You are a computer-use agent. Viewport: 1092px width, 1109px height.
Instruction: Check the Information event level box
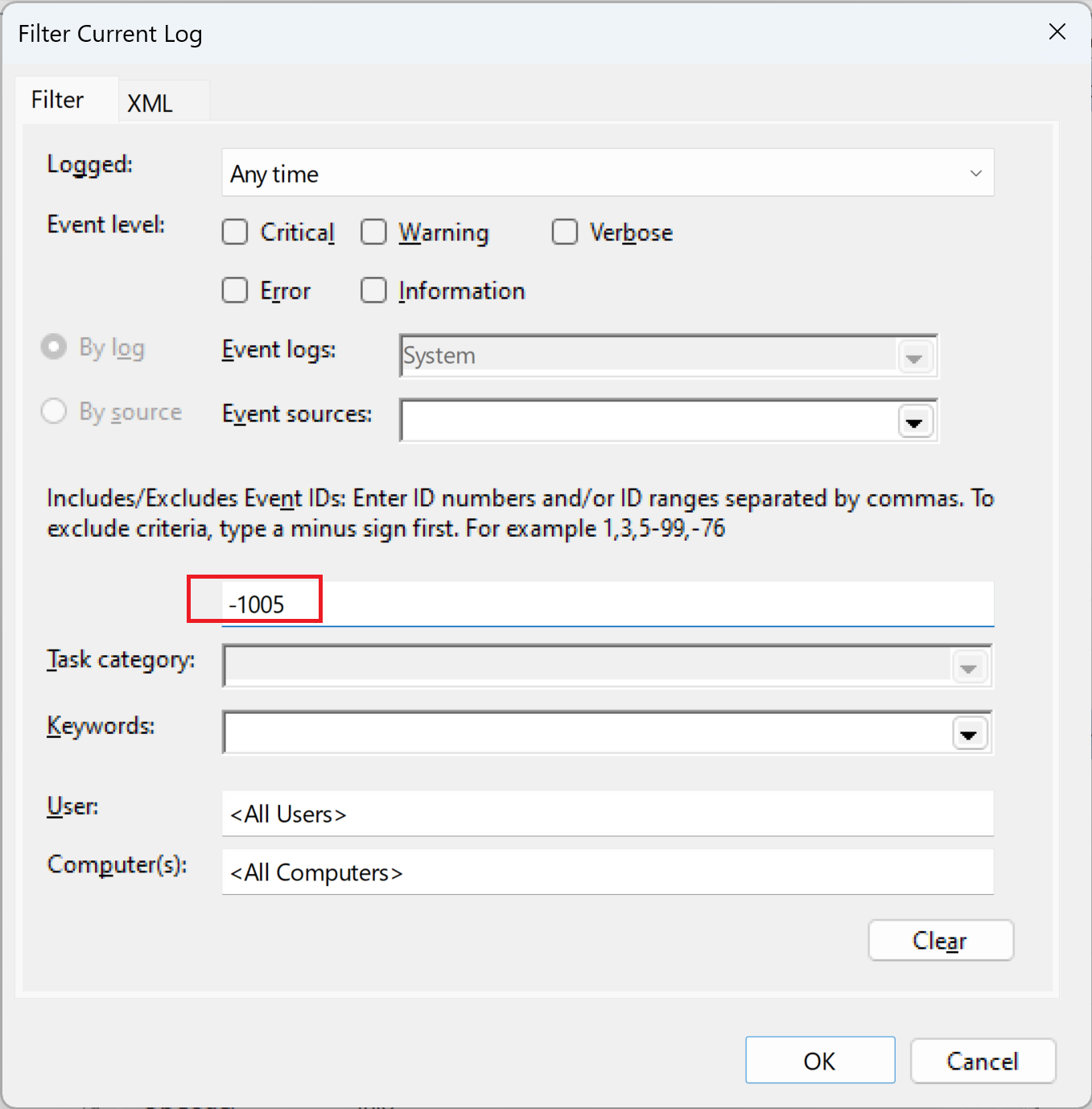pos(373,291)
